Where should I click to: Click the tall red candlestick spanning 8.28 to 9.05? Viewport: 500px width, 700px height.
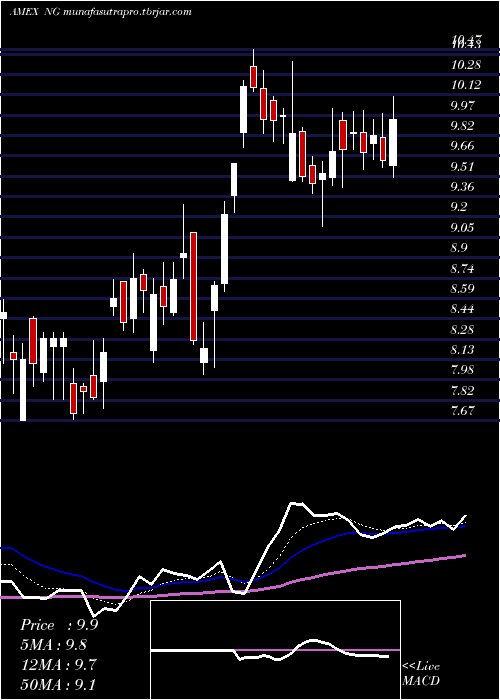click(193, 287)
